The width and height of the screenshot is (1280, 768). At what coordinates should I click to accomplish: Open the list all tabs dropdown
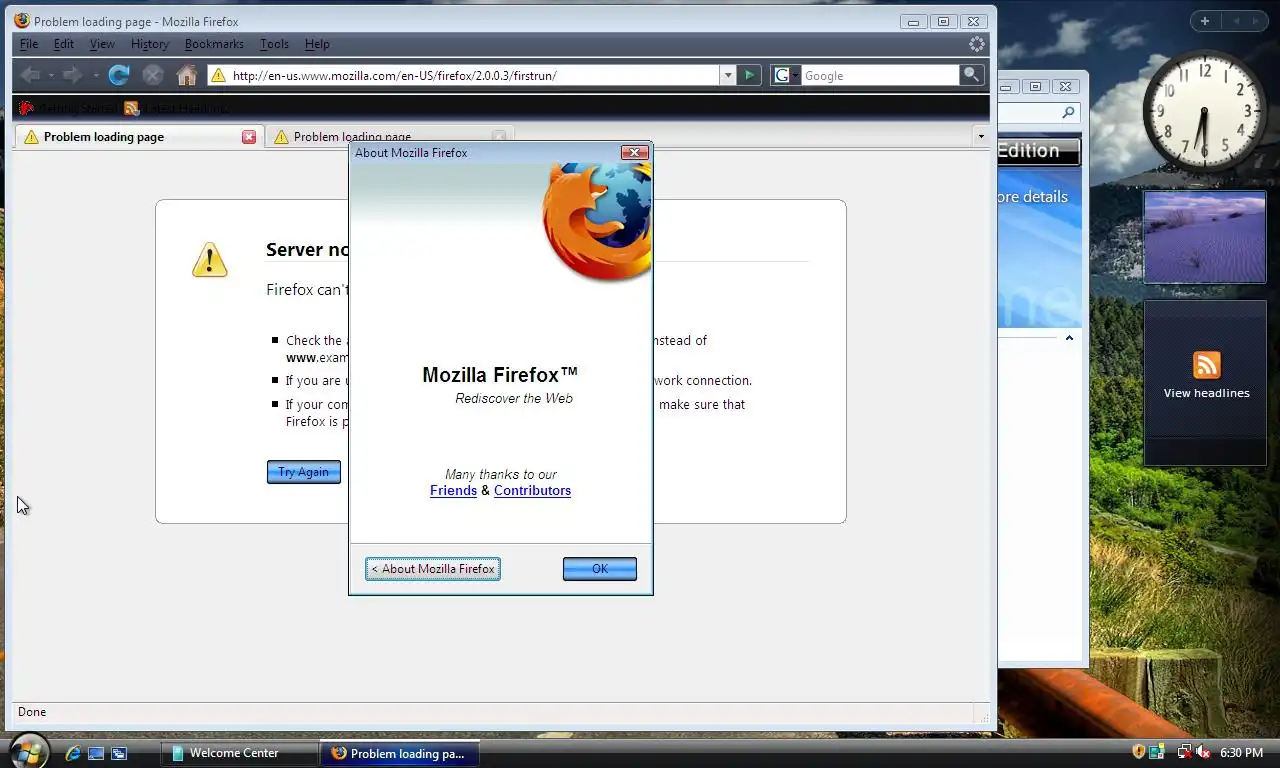coord(980,137)
